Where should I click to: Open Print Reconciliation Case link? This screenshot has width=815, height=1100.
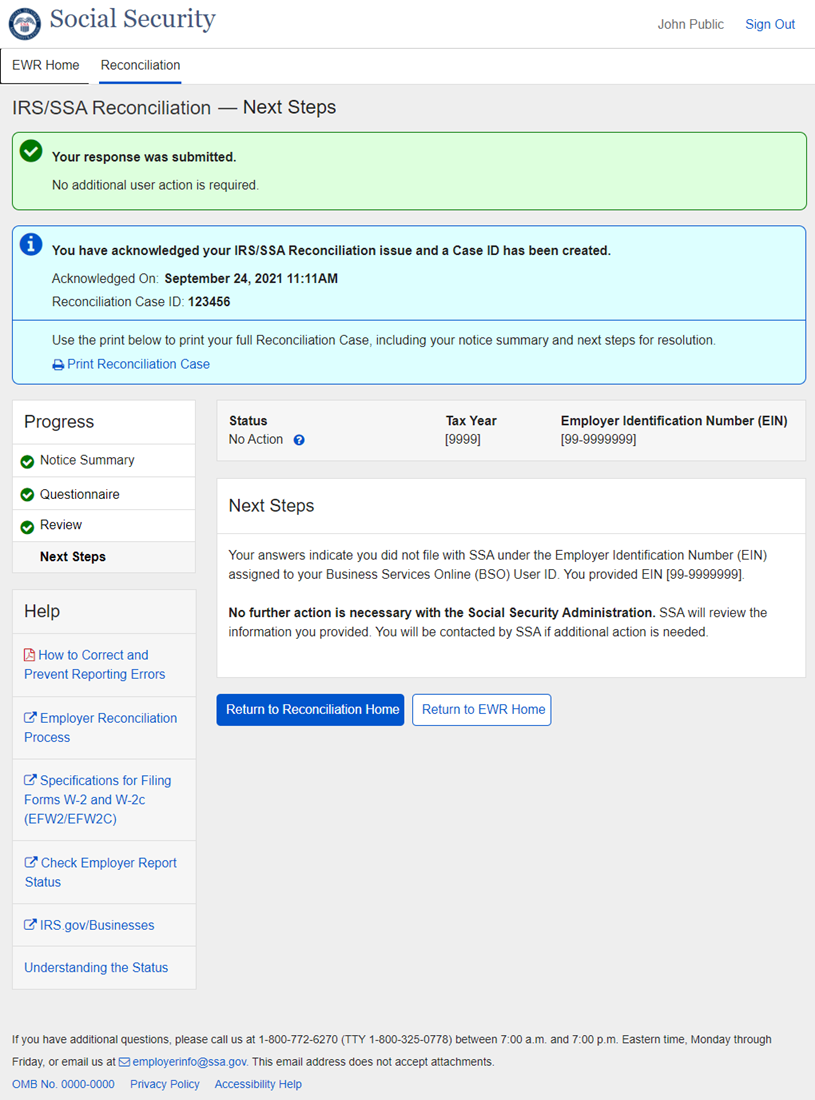coord(138,364)
